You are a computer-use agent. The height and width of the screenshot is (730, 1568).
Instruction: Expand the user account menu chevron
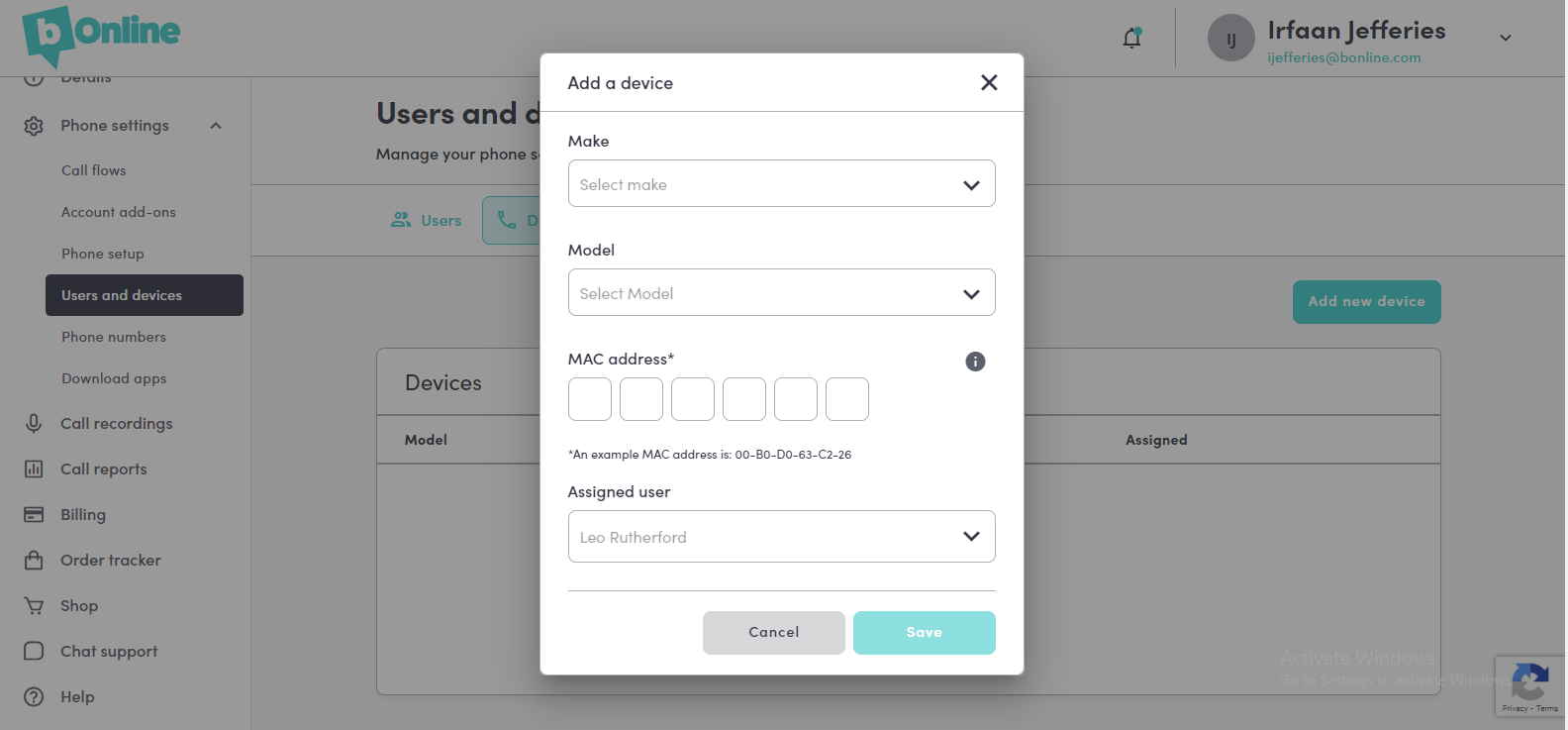click(x=1505, y=39)
